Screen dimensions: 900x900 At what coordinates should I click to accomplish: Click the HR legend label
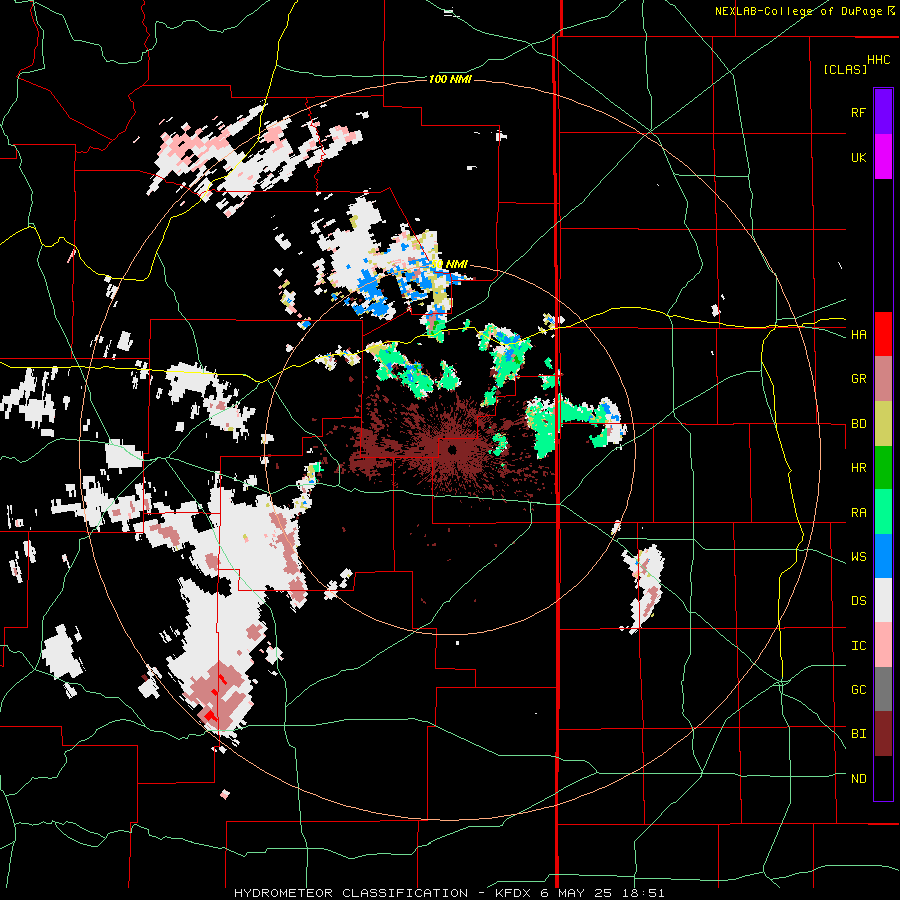858,468
